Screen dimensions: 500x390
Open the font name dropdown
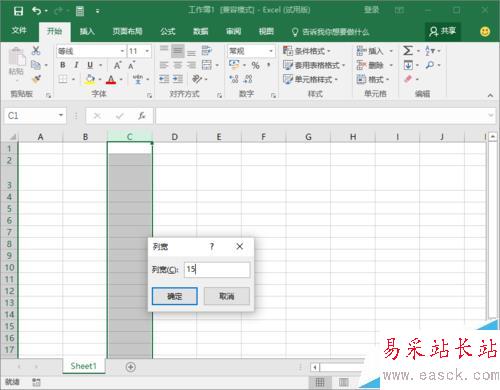pyautogui.click(x=122, y=51)
